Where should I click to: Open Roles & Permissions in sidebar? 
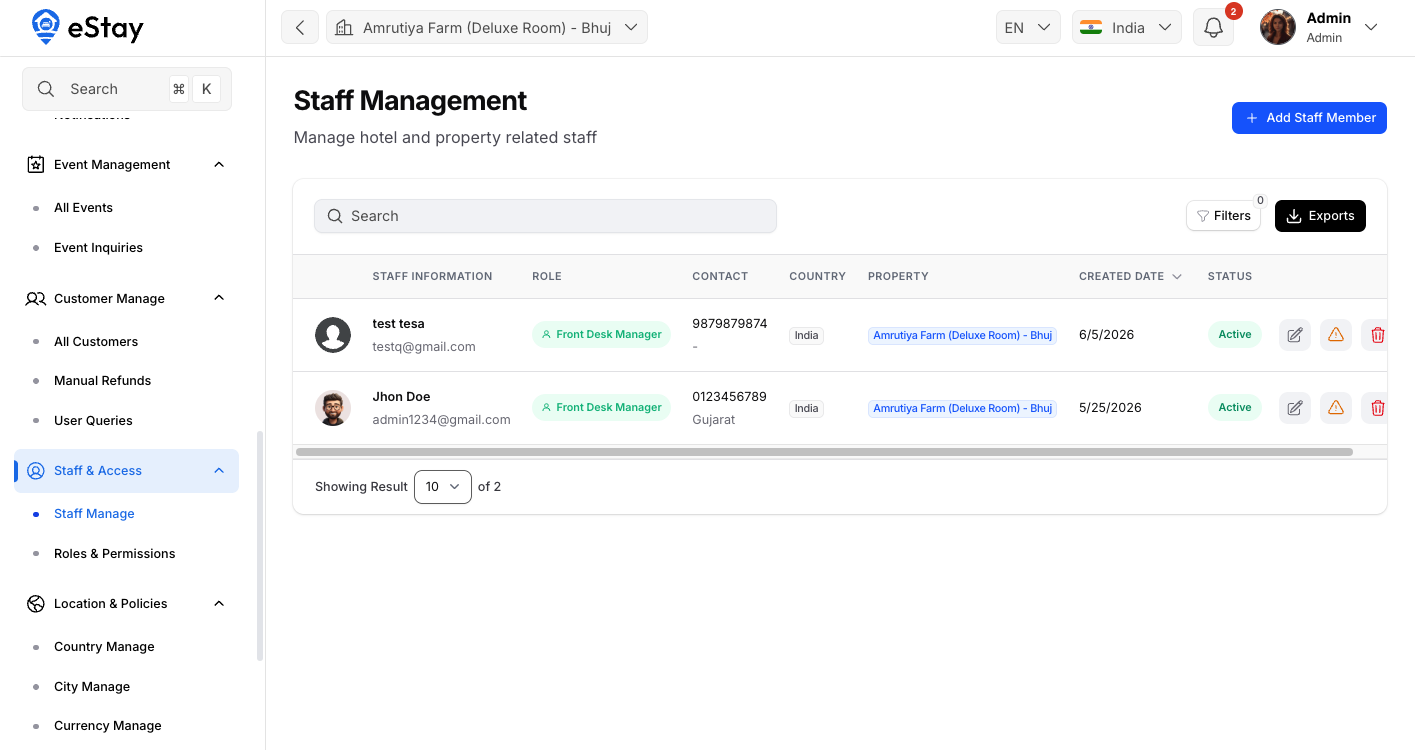click(x=114, y=554)
